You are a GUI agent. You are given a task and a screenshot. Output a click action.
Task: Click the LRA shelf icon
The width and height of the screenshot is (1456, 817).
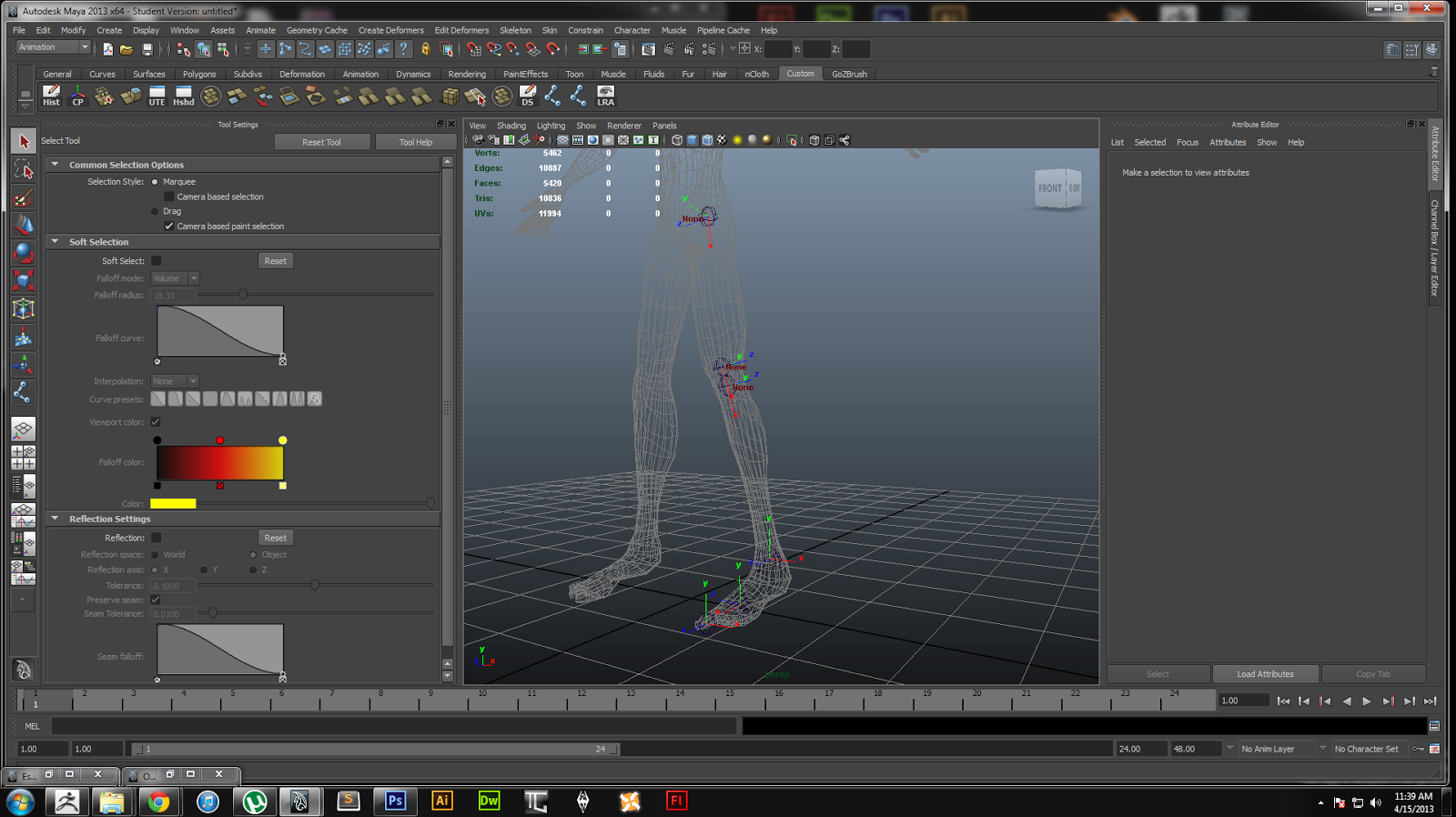pos(605,96)
